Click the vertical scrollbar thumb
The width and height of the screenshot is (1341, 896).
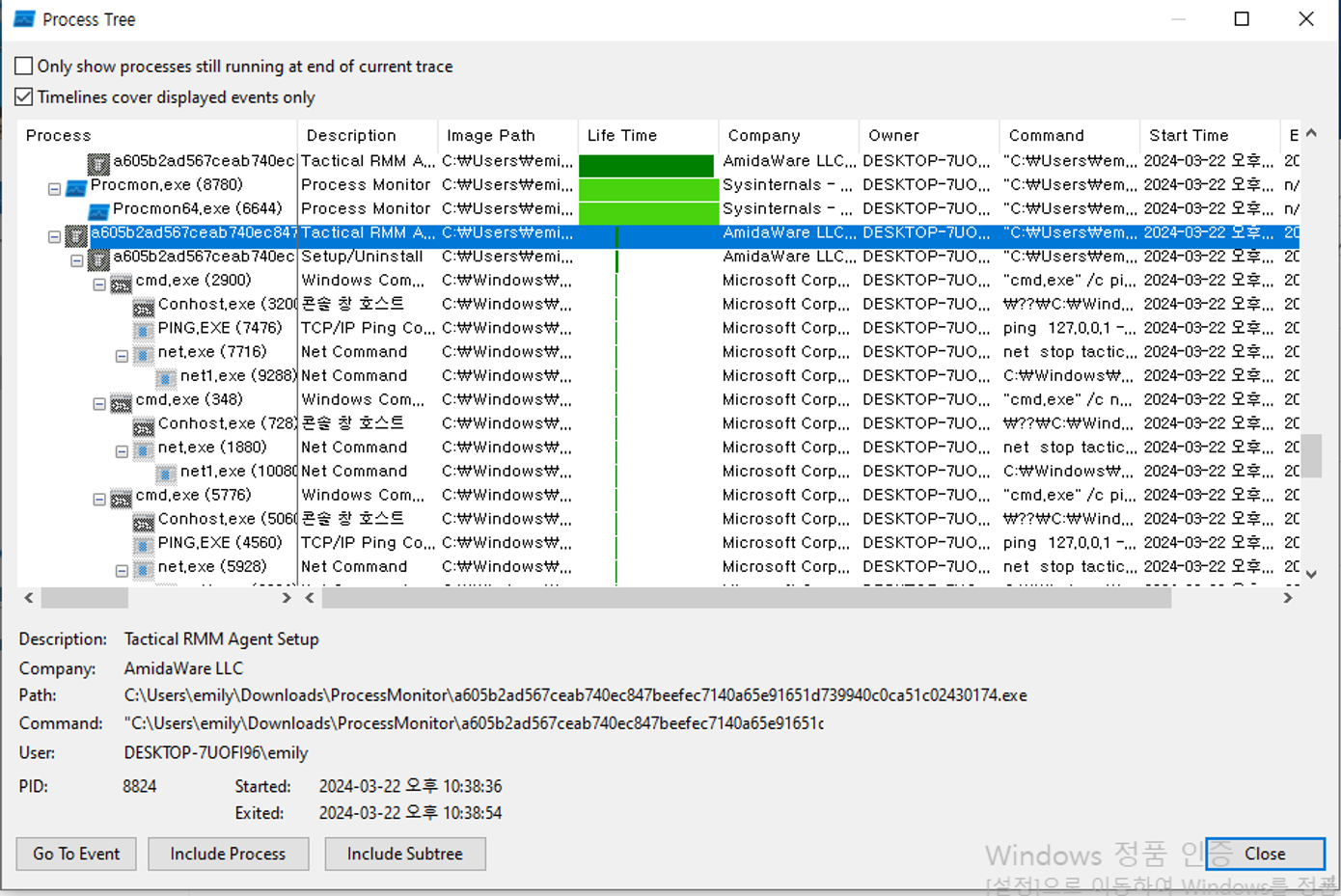[x=1311, y=456]
